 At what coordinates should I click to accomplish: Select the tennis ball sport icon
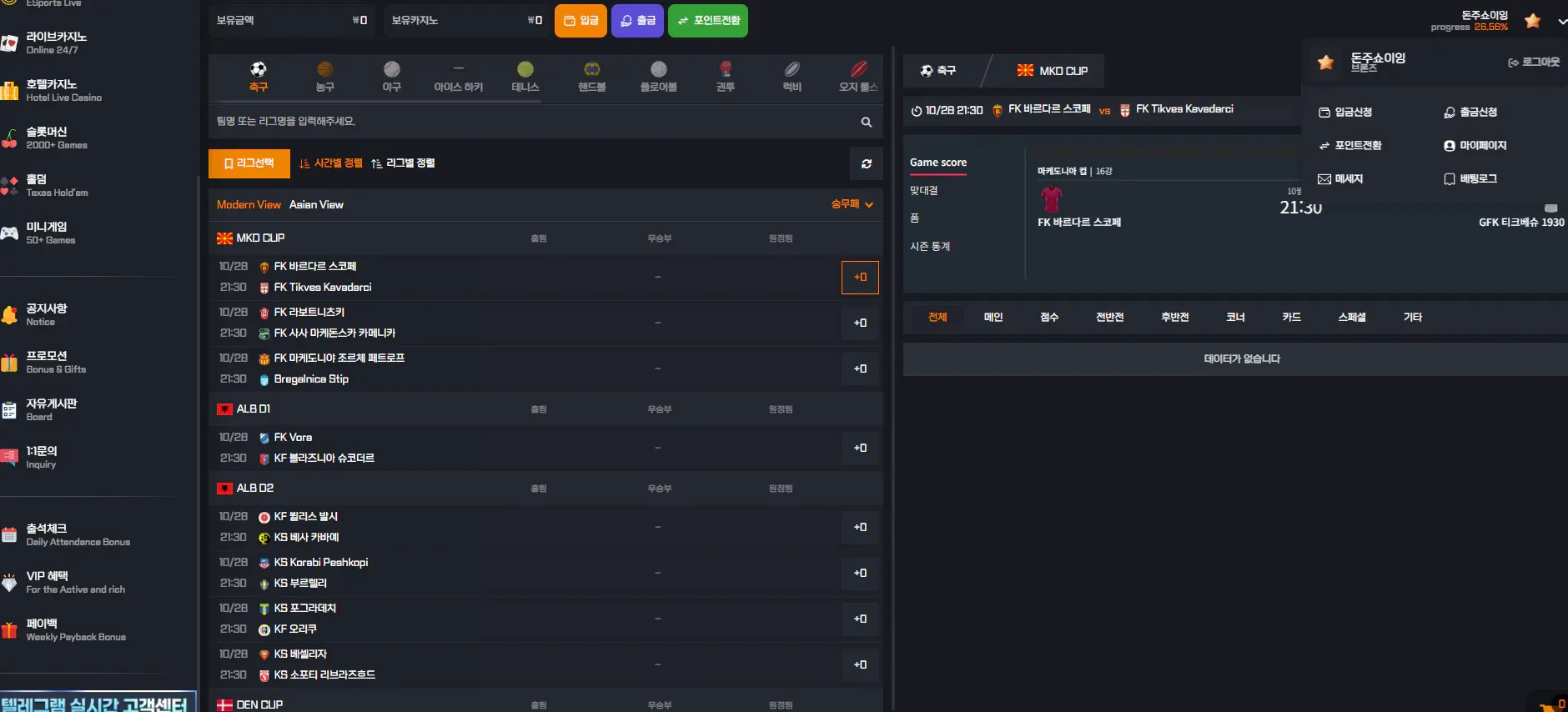[525, 69]
